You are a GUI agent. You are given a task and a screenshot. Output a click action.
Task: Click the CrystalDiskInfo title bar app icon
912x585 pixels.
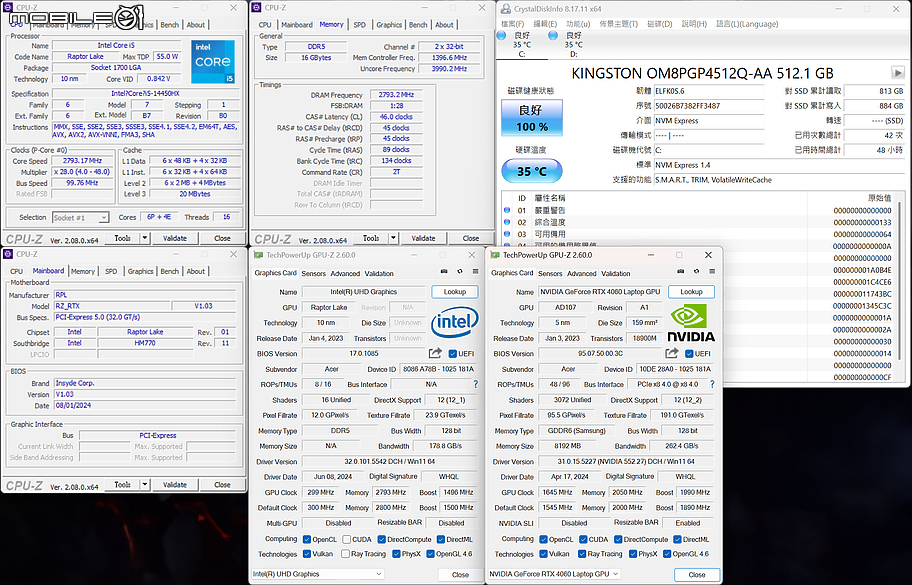(x=505, y=9)
